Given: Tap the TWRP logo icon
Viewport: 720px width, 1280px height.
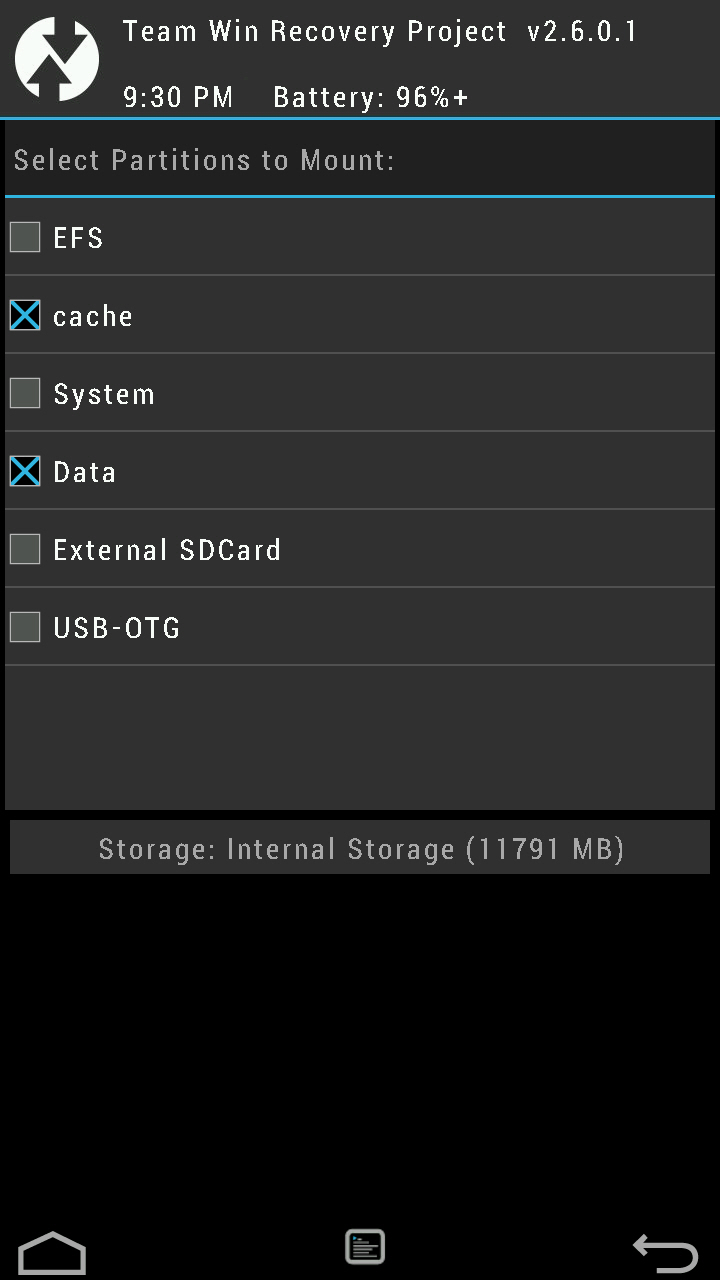Looking at the screenshot, I should 57,58.
